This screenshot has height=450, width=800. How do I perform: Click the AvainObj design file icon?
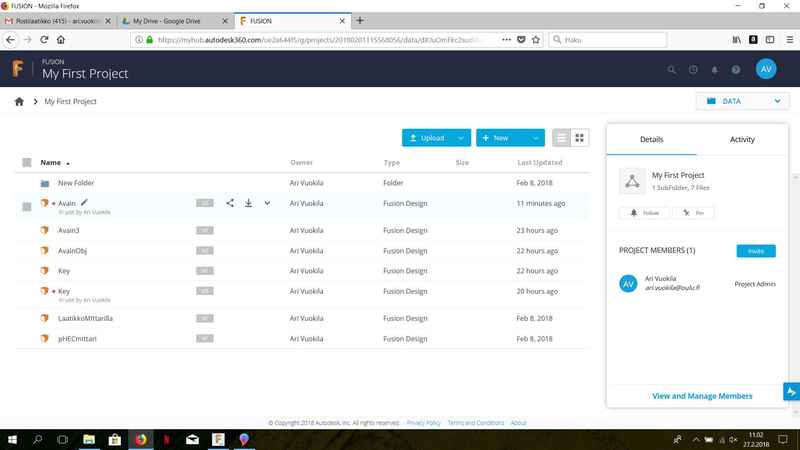click(x=45, y=251)
